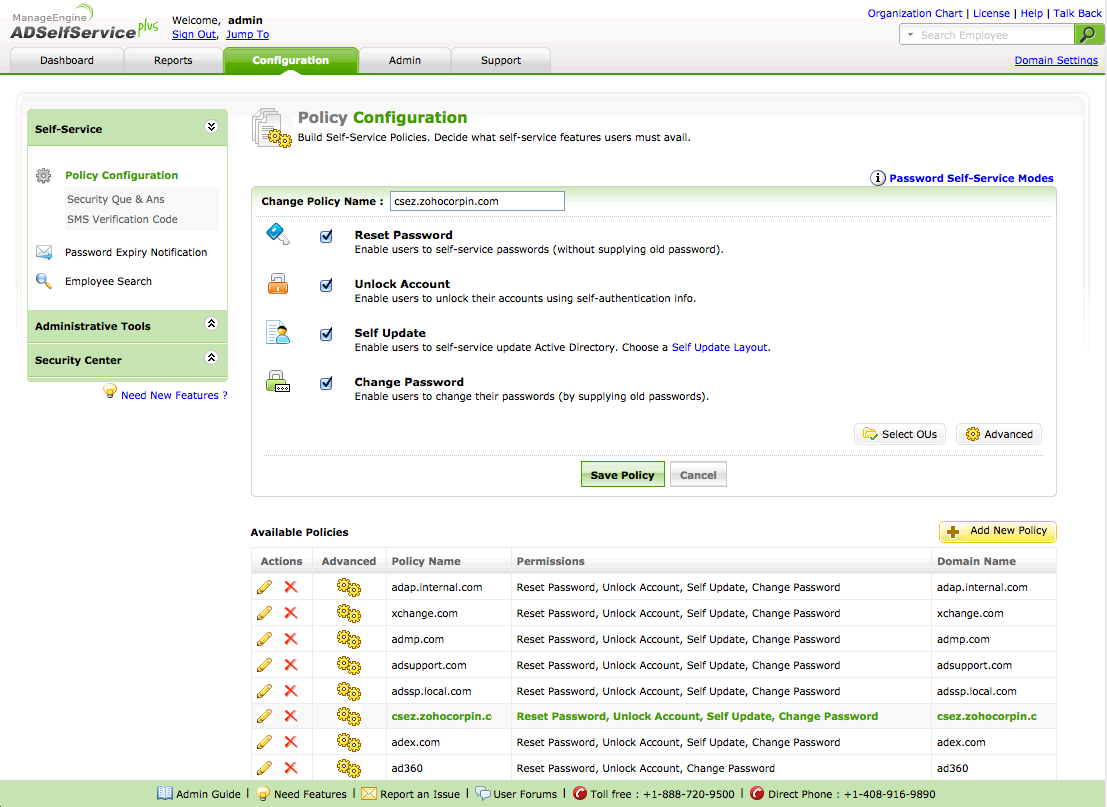The image size is (1107, 807).
Task: Remove the admp.com policy via red X
Action: click(291, 639)
